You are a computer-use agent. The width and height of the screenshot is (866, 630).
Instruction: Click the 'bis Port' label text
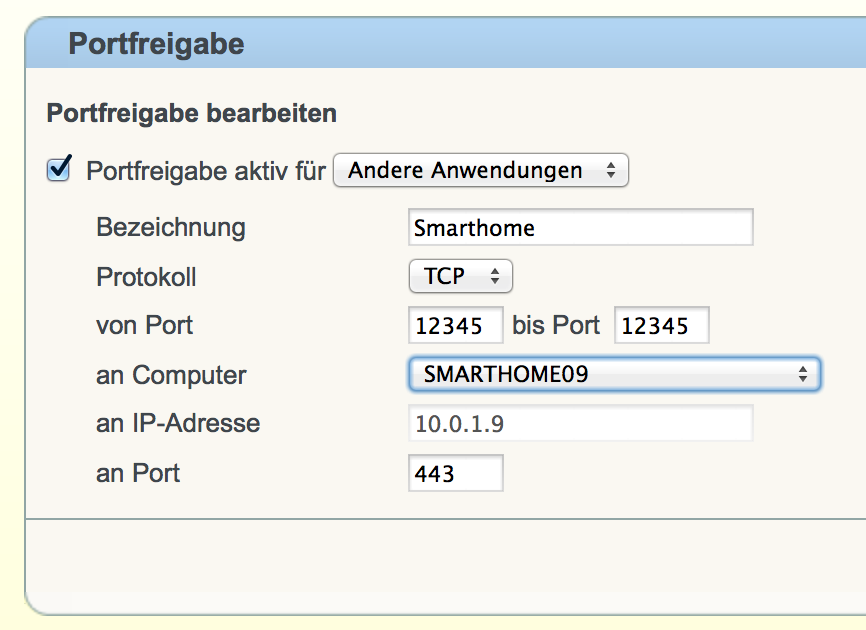pyautogui.click(x=556, y=325)
